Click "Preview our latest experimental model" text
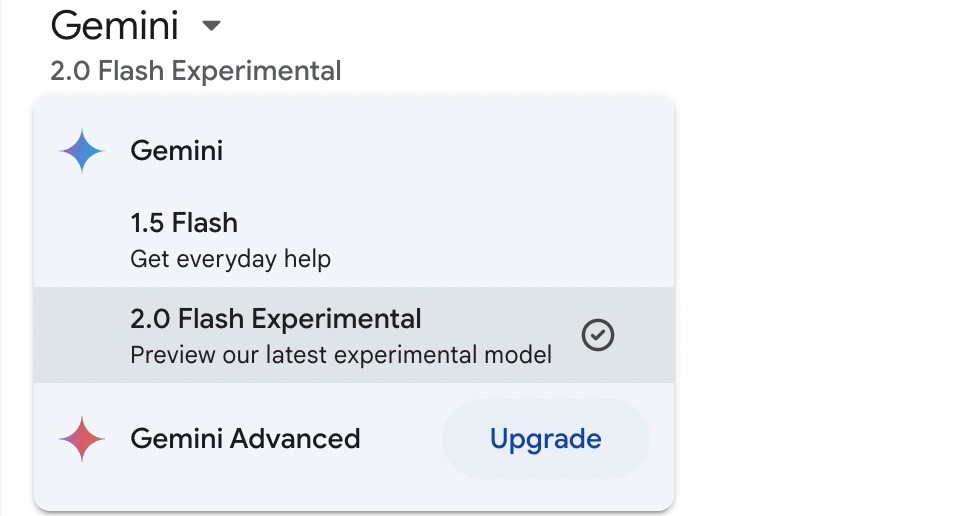The height and width of the screenshot is (516, 963). 341,354
